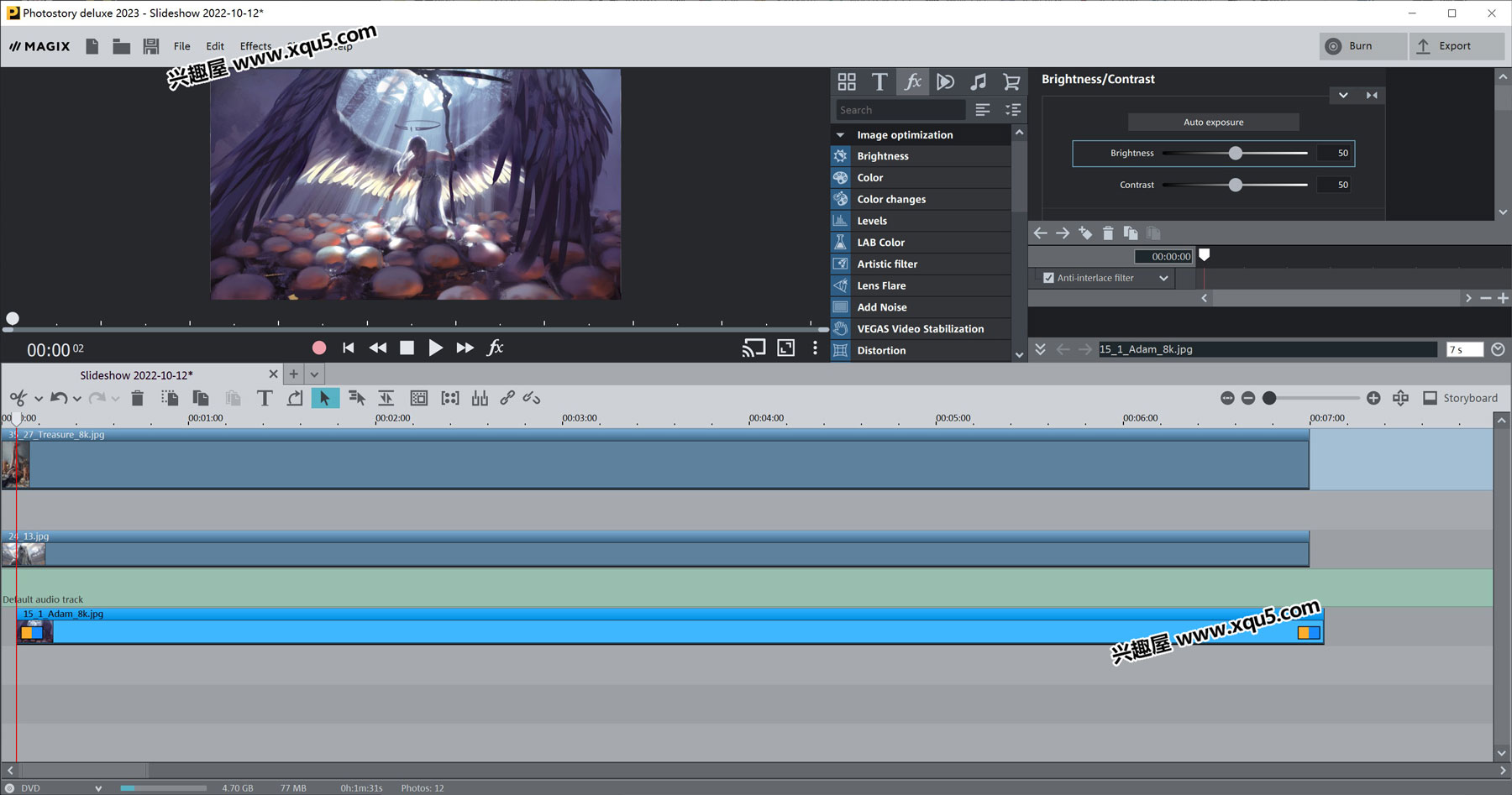Open the store shopping cart tab
Viewport: 1512px width, 795px height.
pyautogui.click(x=1011, y=81)
